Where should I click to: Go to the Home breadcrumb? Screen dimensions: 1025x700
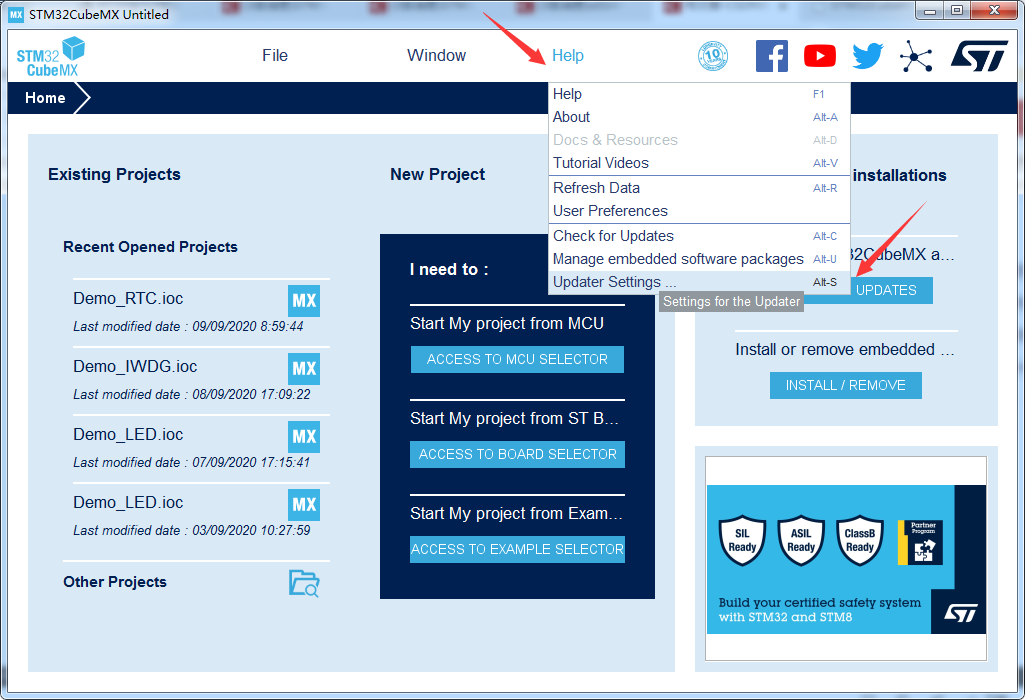tap(45, 98)
